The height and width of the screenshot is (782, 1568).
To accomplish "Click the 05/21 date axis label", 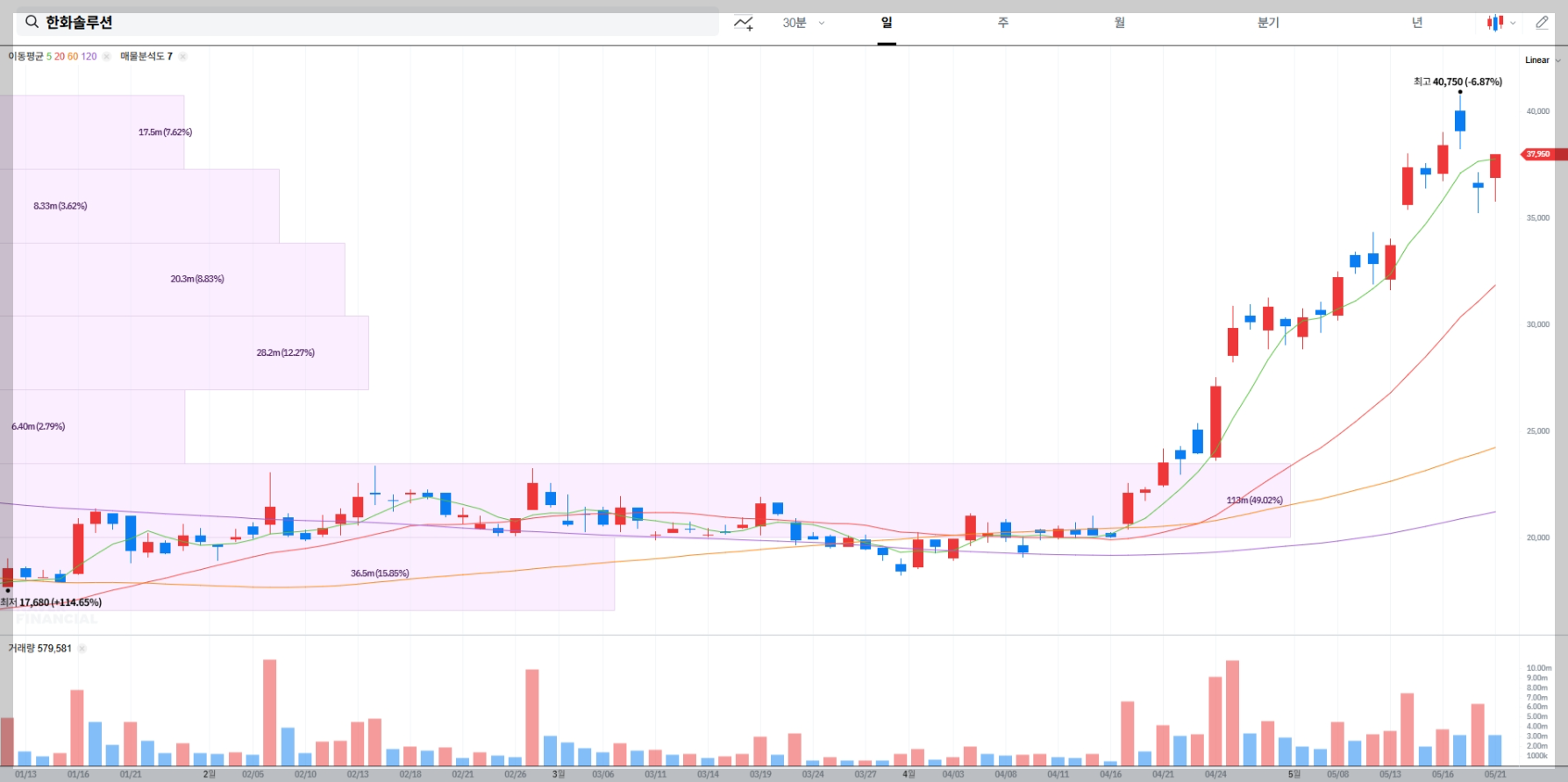I will pos(1495,774).
